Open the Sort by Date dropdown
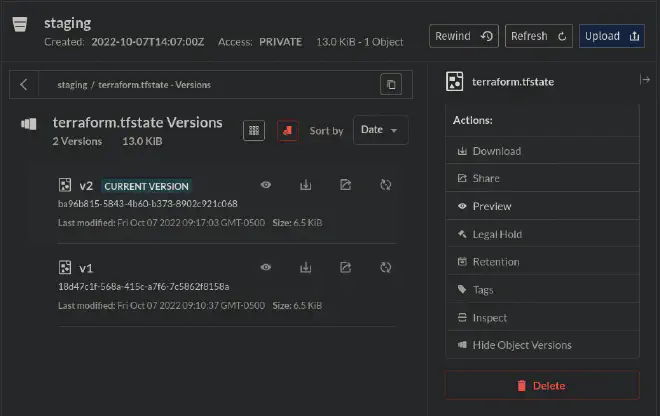The image size is (660, 416). (x=381, y=130)
